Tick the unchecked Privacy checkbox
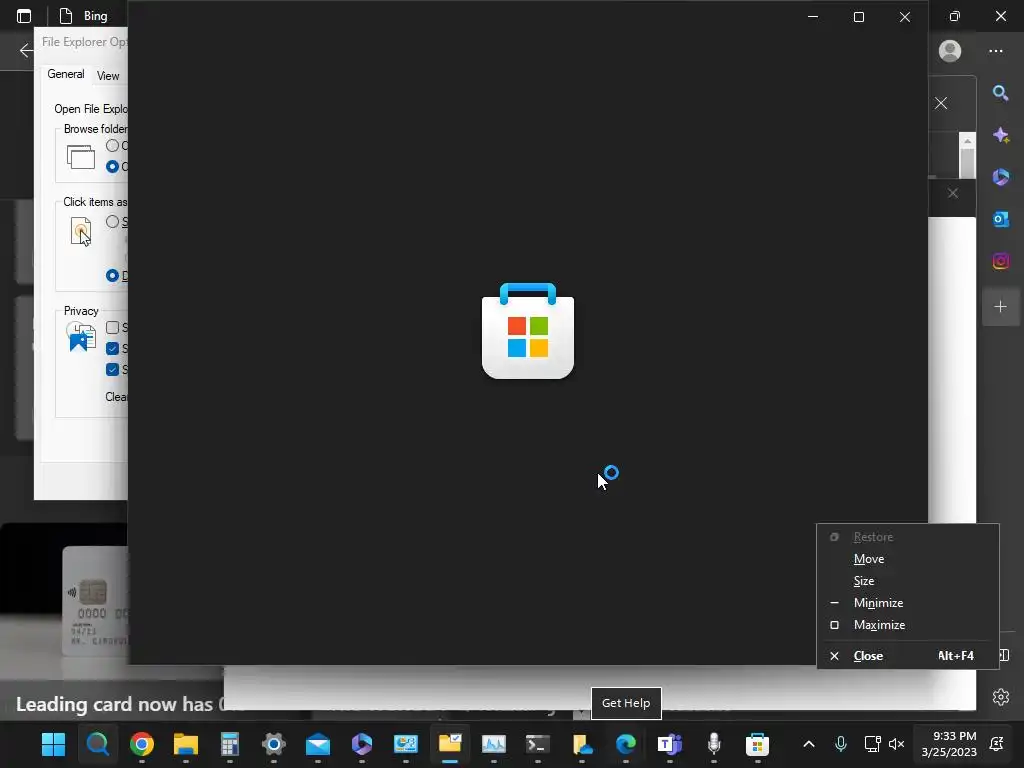 (x=112, y=327)
